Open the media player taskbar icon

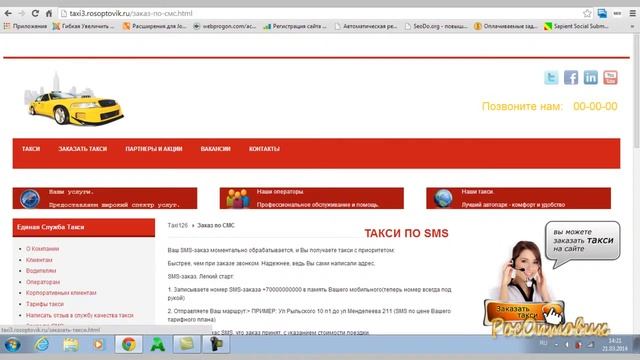(98, 345)
